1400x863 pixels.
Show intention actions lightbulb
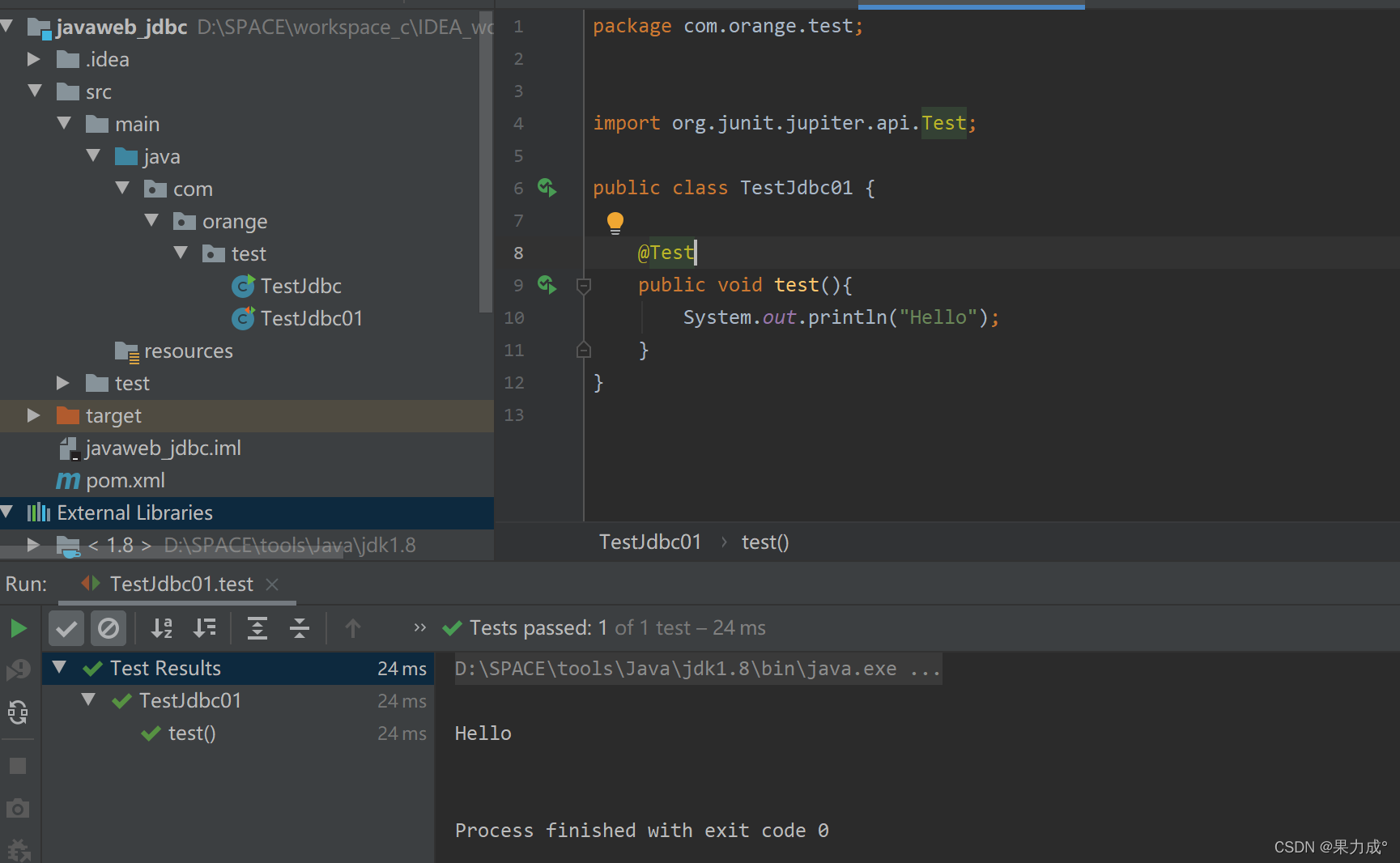pyautogui.click(x=615, y=222)
